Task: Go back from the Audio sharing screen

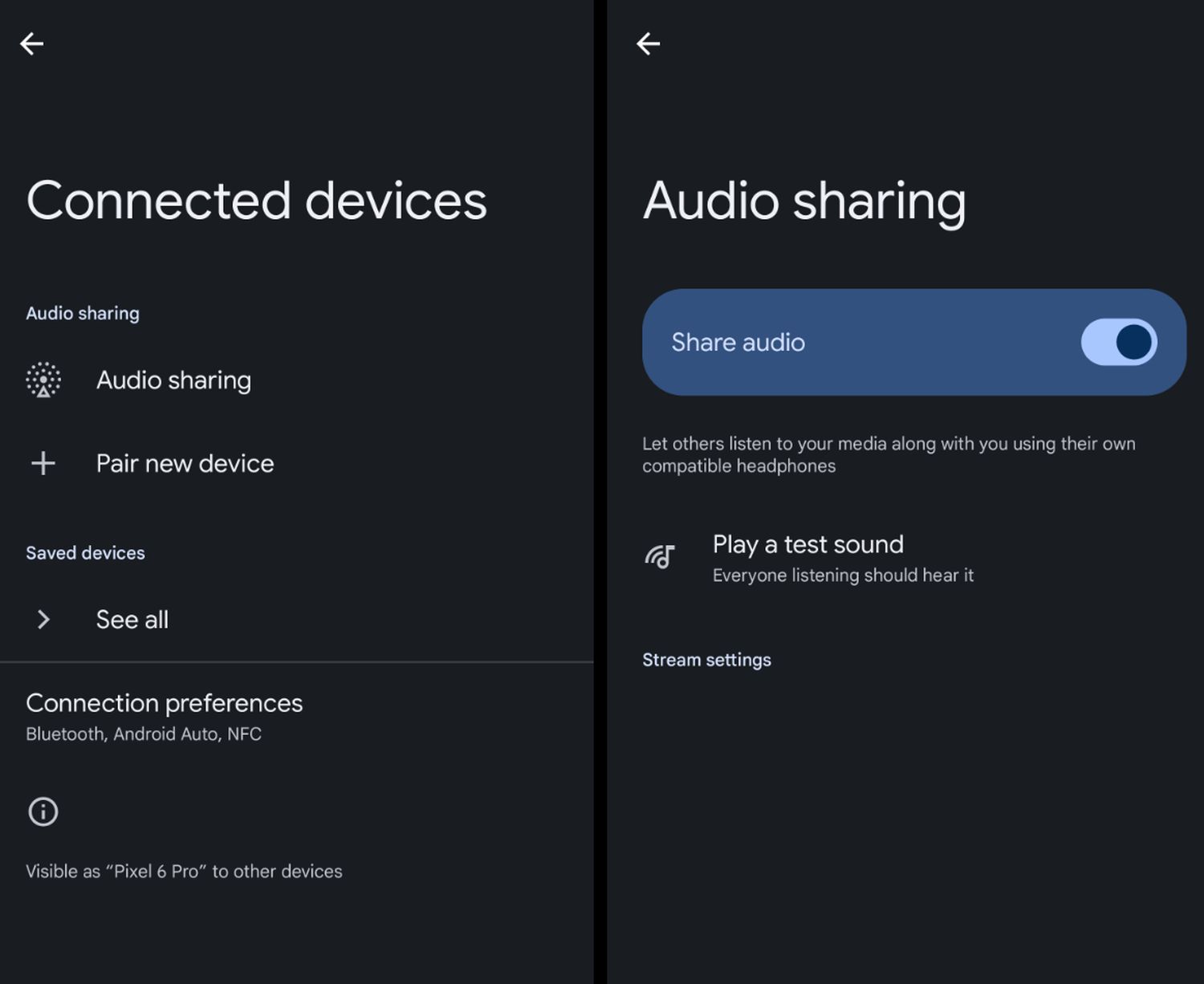Action: click(x=648, y=43)
